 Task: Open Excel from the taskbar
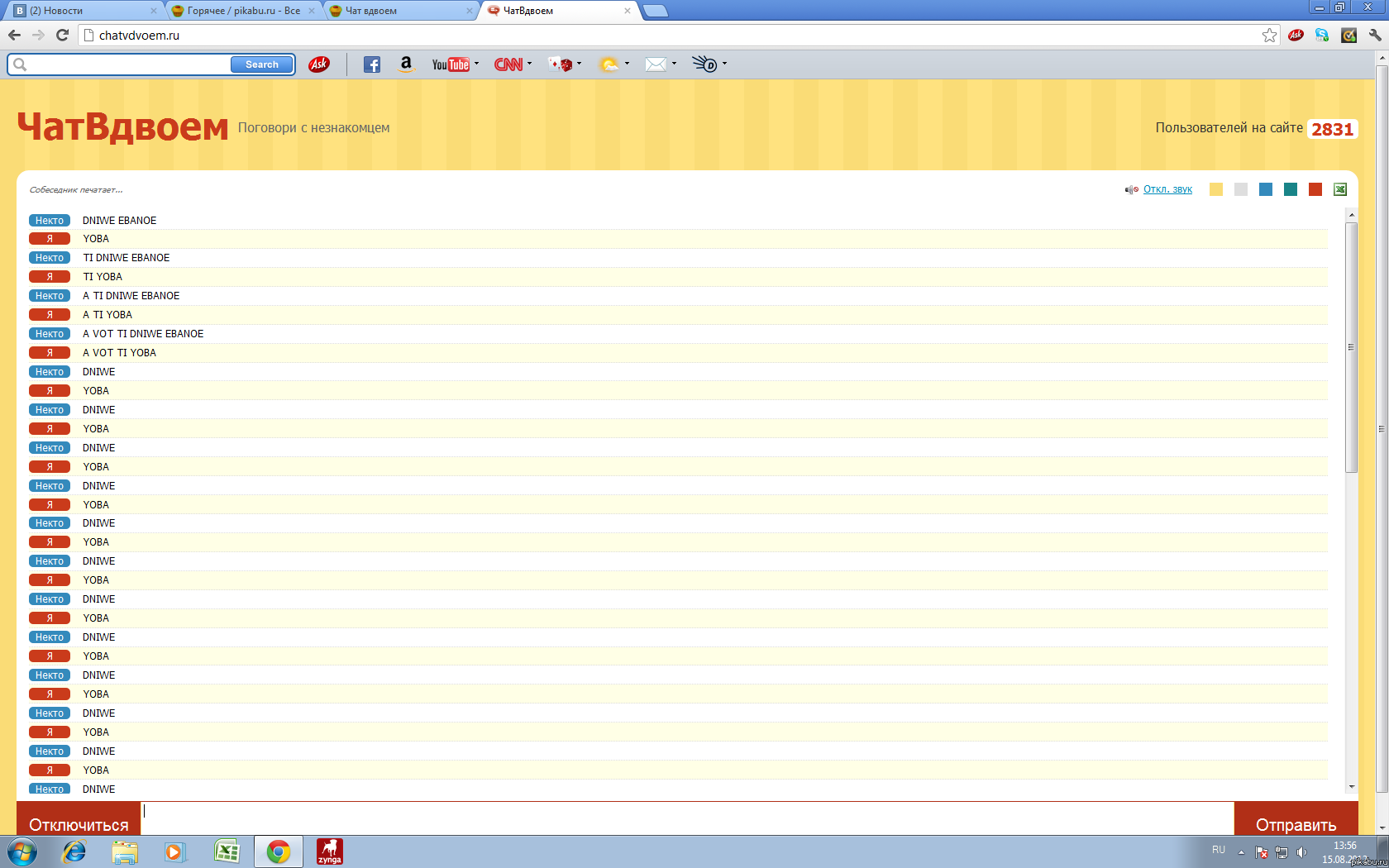click(x=227, y=851)
